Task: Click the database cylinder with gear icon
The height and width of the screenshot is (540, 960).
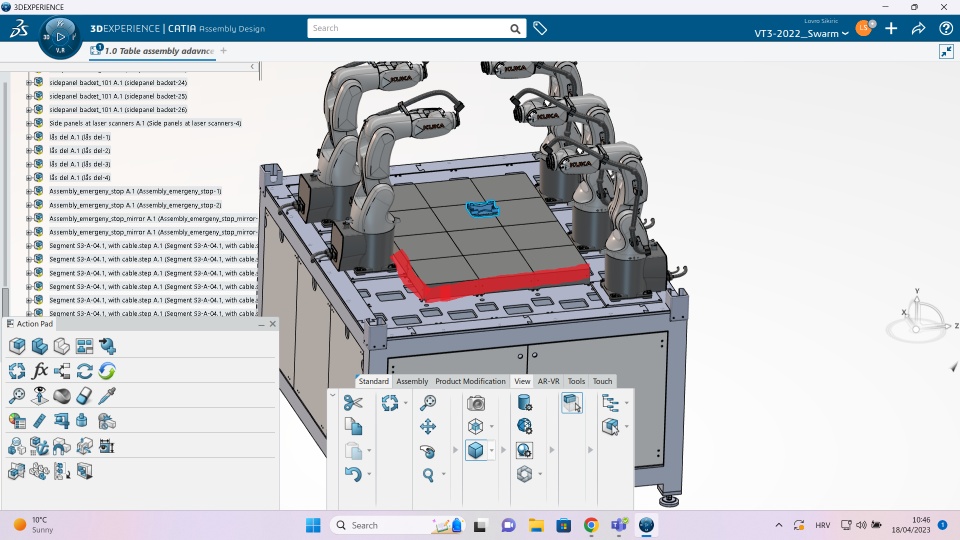Action: point(524,403)
